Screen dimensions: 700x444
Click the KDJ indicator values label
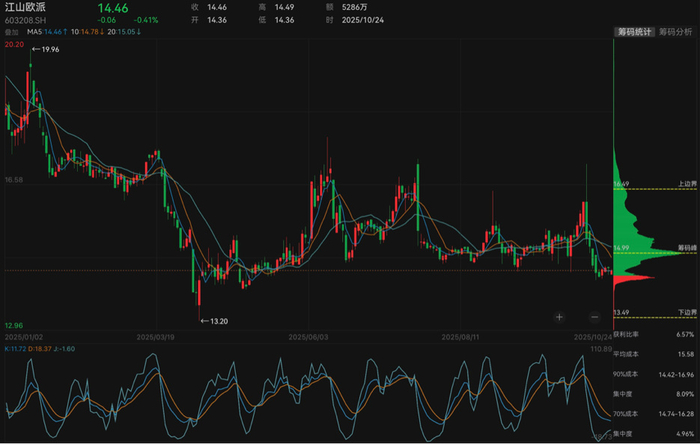click(38, 347)
